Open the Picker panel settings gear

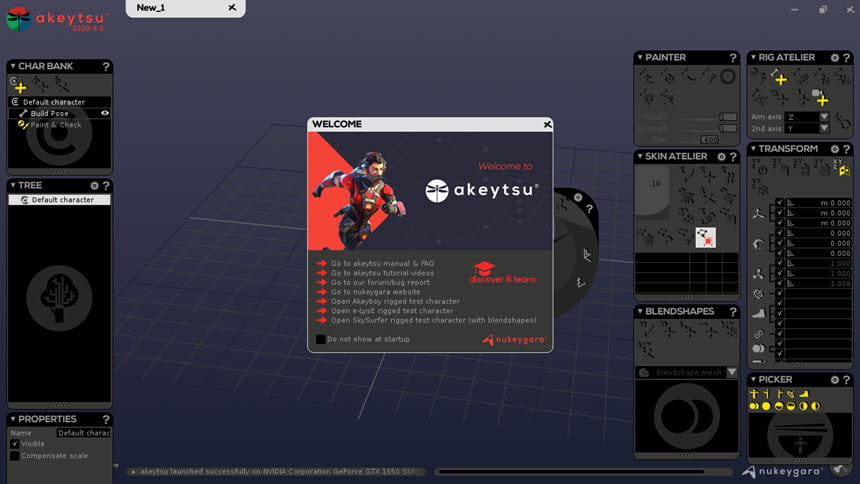point(835,380)
